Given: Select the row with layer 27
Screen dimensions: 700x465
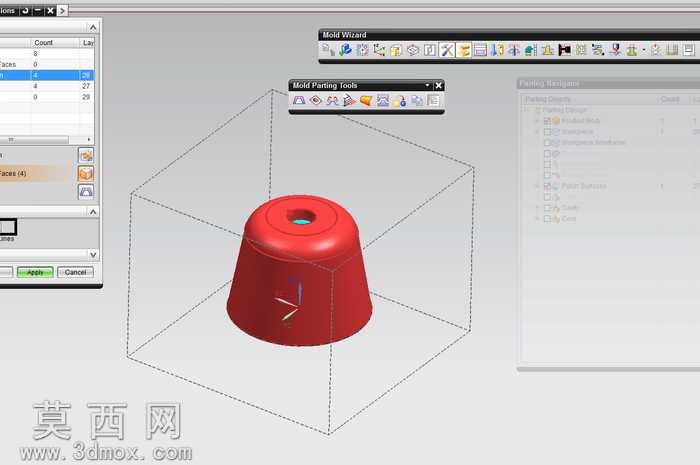Looking at the screenshot, I should tap(47, 86).
